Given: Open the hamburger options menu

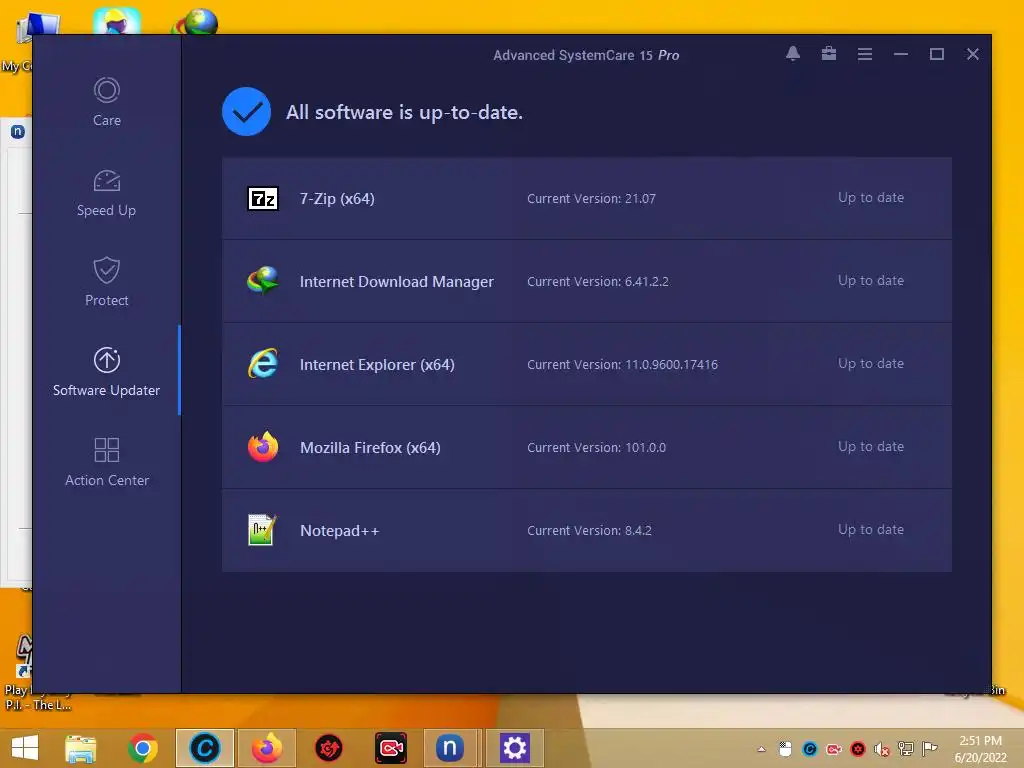Looking at the screenshot, I should [865, 54].
